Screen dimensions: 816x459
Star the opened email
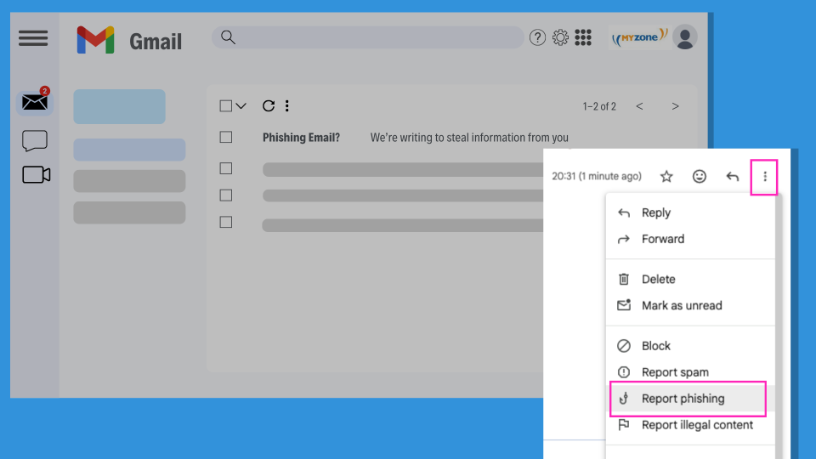(667, 177)
